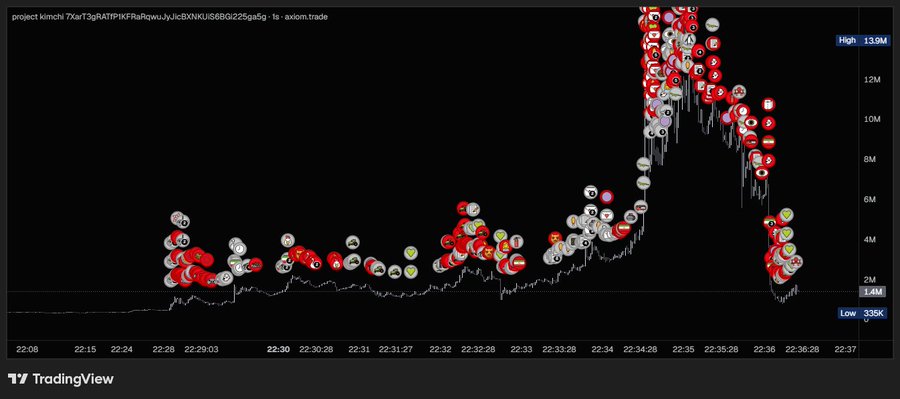Click the gray triangle marker at the peak
Screen dimensions: 900x399
coord(688,40)
